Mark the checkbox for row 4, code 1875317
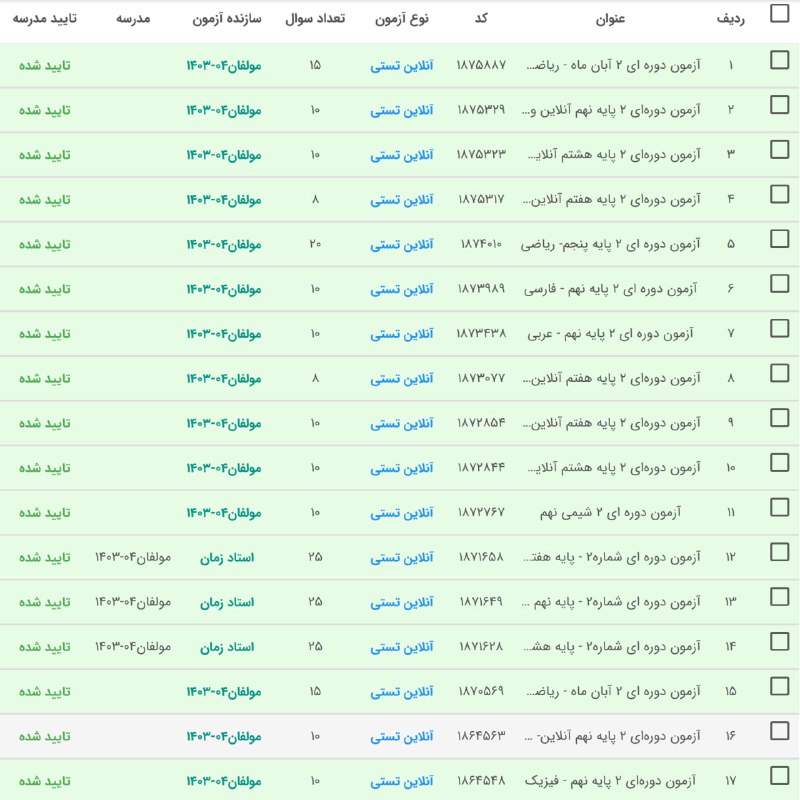This screenshot has height=800, width=800. (779, 194)
